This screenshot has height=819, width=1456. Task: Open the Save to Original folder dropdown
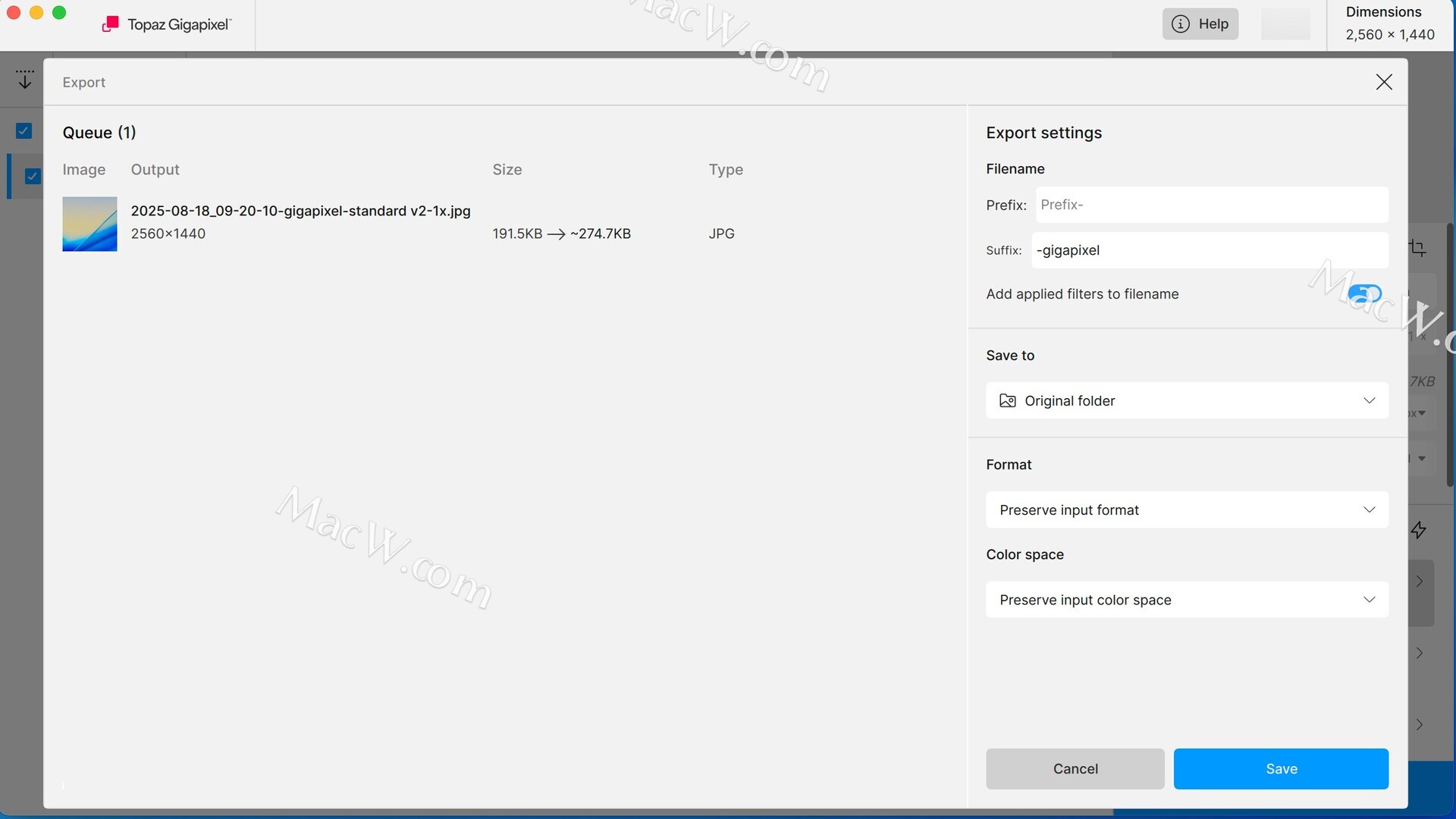[1187, 400]
